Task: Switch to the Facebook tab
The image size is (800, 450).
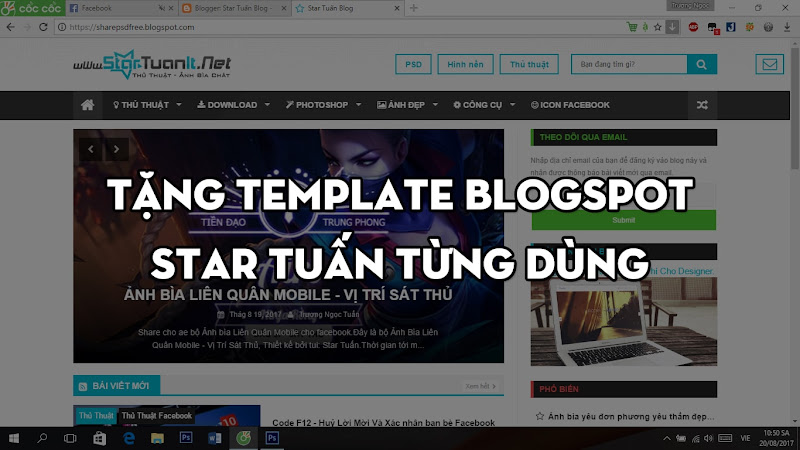Action: 120,8
